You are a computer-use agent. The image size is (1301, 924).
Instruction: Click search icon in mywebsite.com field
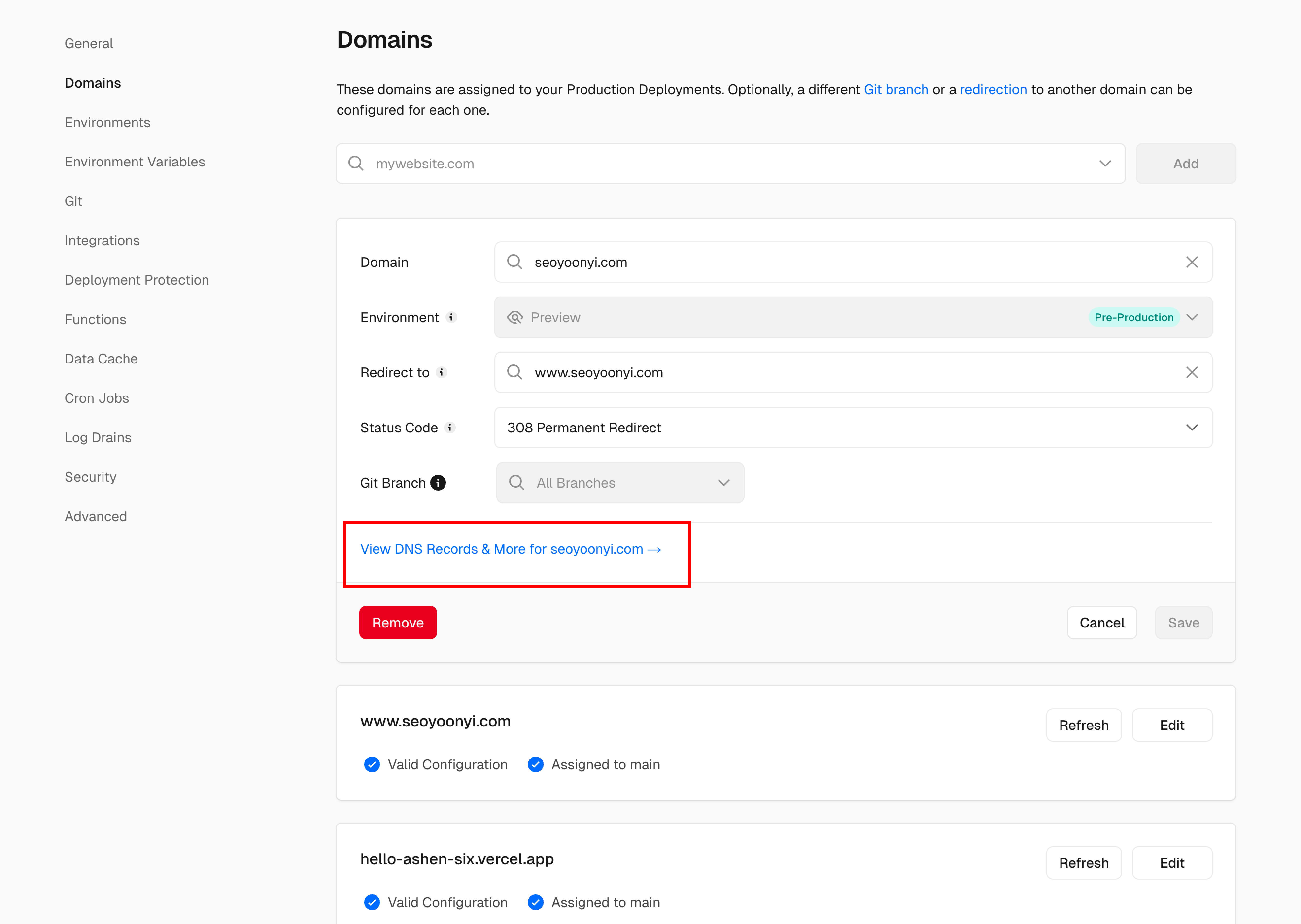pos(356,163)
